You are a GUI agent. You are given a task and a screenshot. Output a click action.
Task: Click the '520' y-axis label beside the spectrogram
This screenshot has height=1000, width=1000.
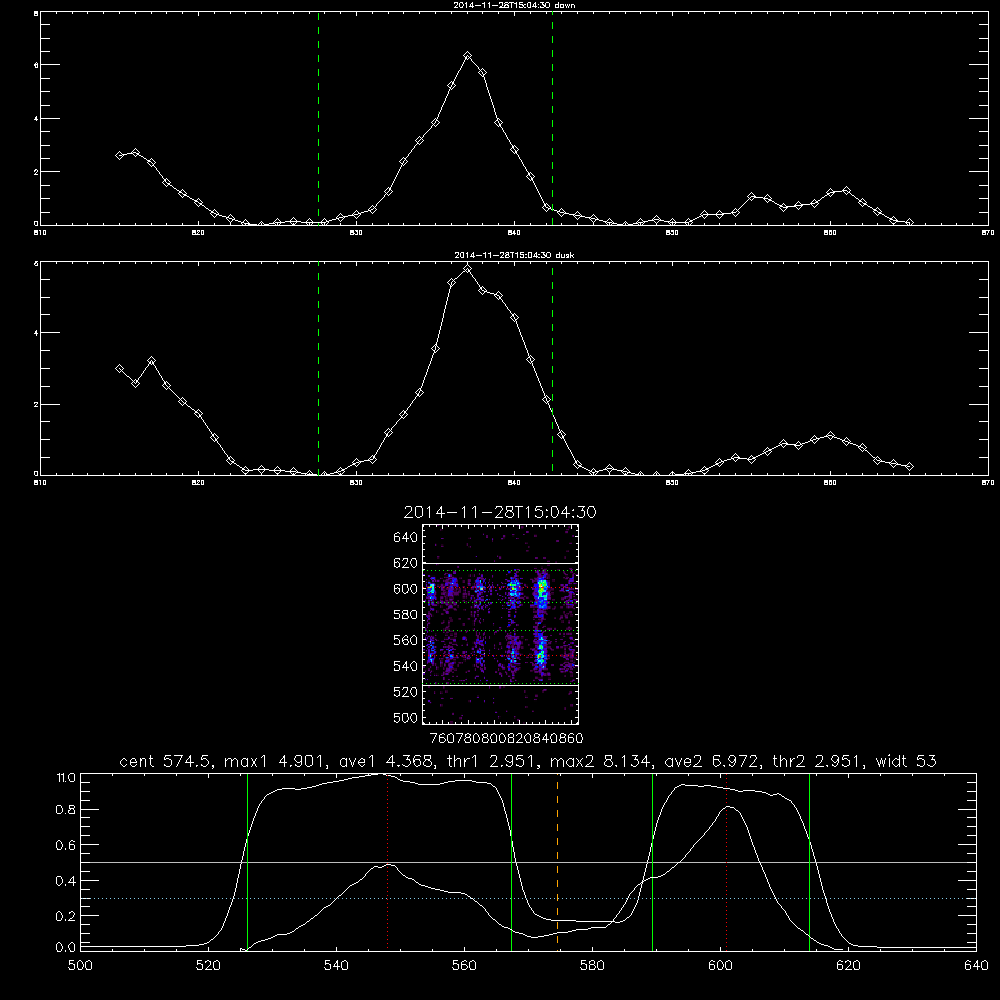[406, 692]
